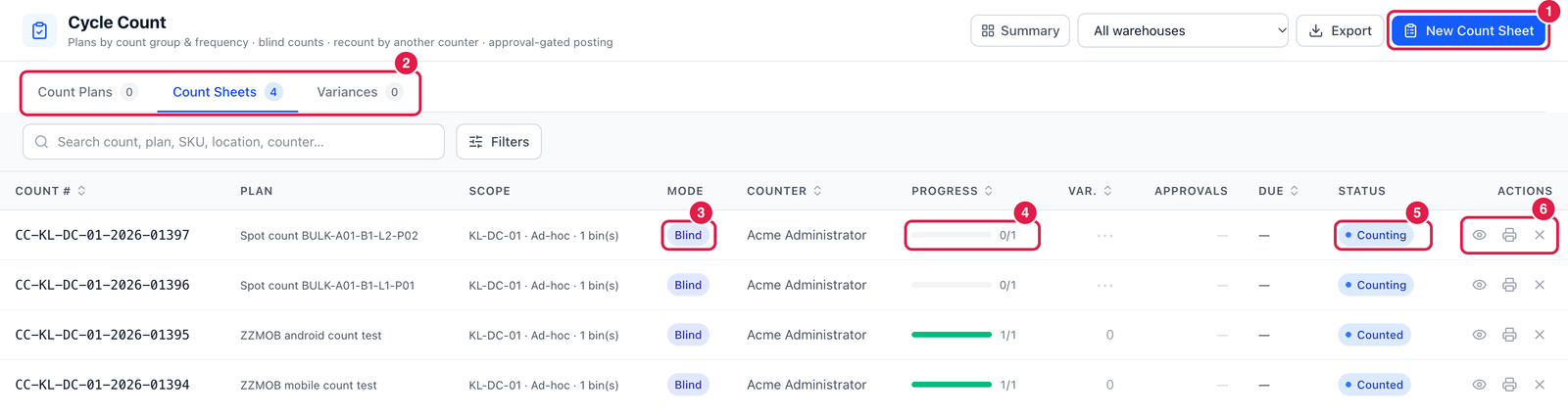Screen dimensions: 1568x416
Task: Click progress bar for count 01395
Action: click(x=952, y=335)
